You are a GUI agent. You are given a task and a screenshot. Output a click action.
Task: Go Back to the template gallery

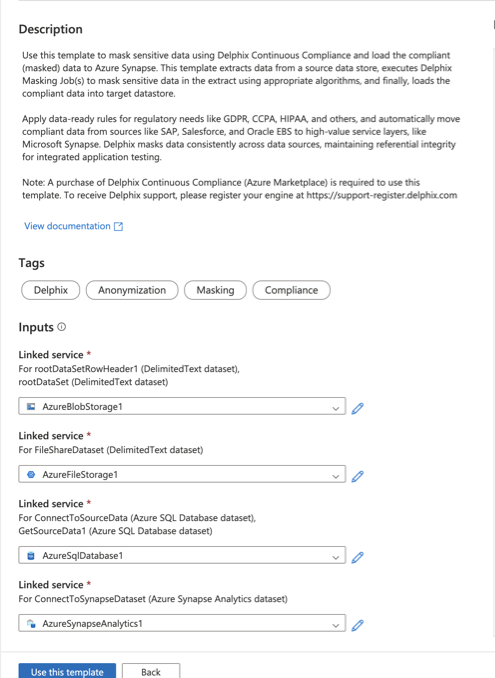click(151, 672)
